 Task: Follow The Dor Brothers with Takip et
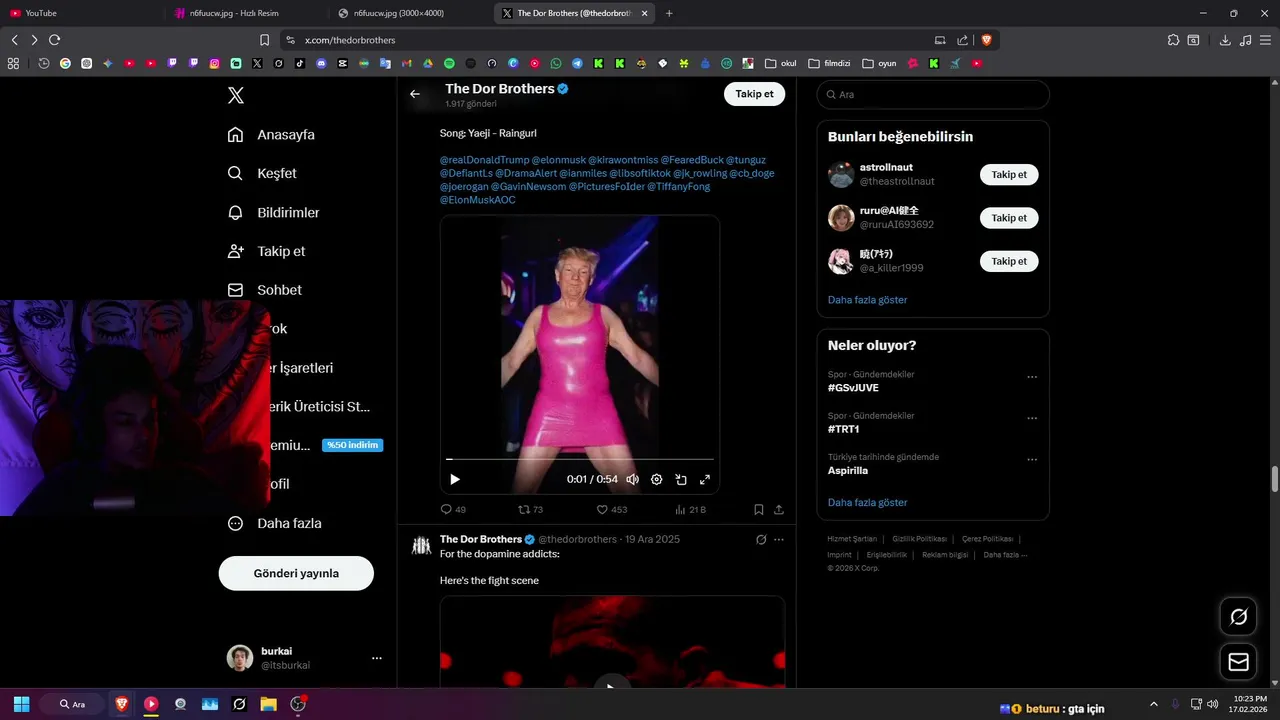pos(754,94)
